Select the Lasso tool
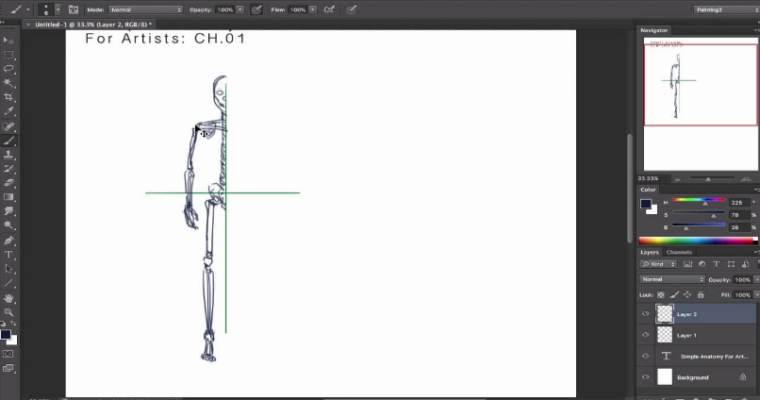The width and height of the screenshot is (760, 400). pyautogui.click(x=8, y=68)
